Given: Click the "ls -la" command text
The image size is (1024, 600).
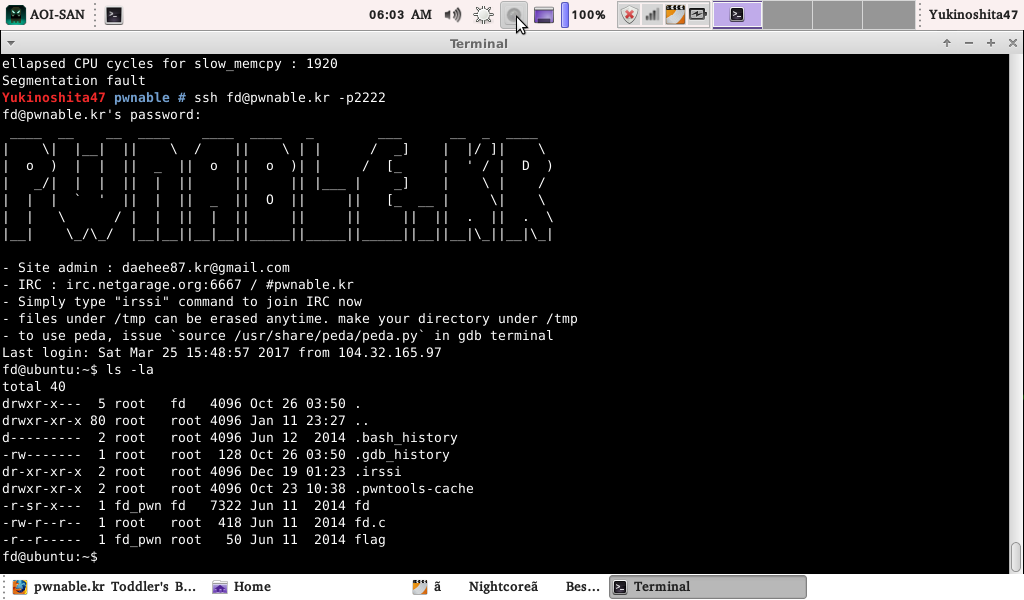Looking at the screenshot, I should [x=130, y=370].
